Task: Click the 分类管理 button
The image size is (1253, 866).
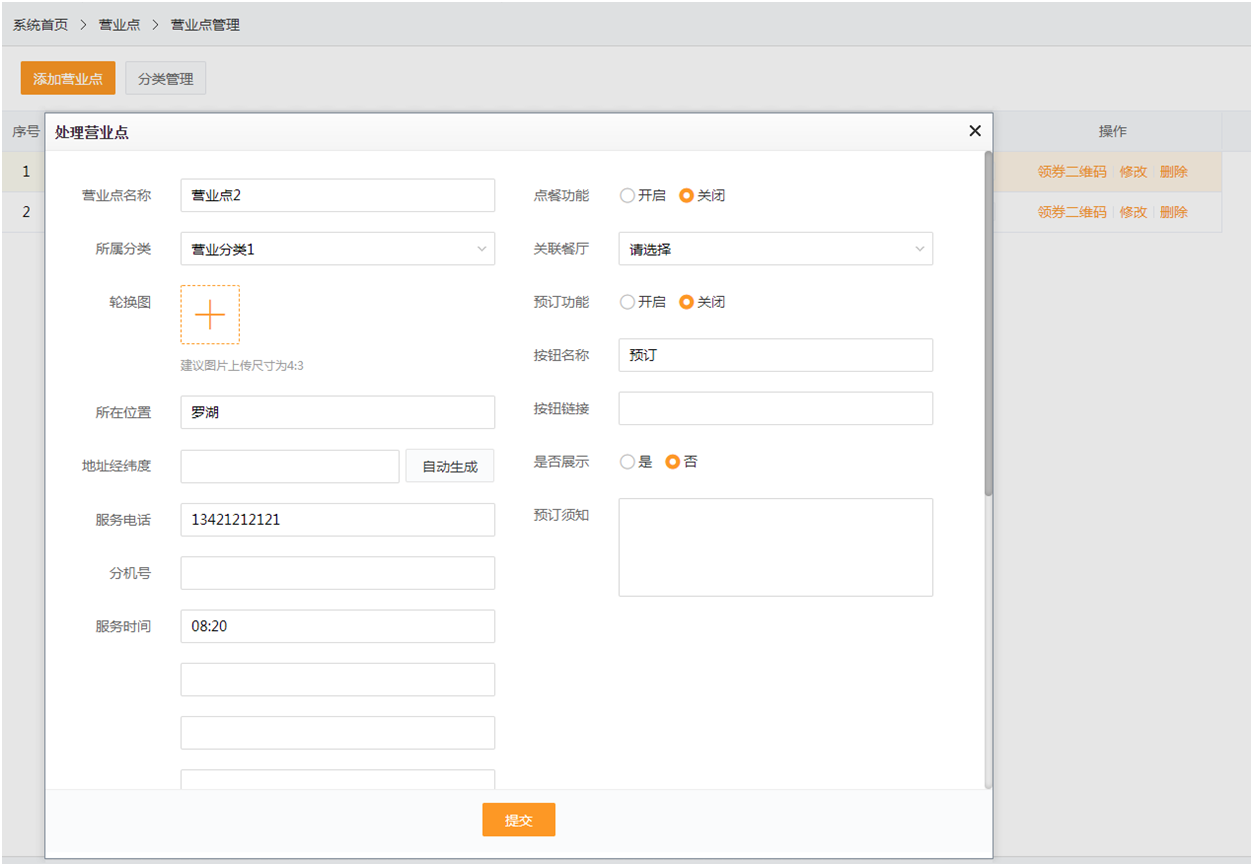Action: 166,79
